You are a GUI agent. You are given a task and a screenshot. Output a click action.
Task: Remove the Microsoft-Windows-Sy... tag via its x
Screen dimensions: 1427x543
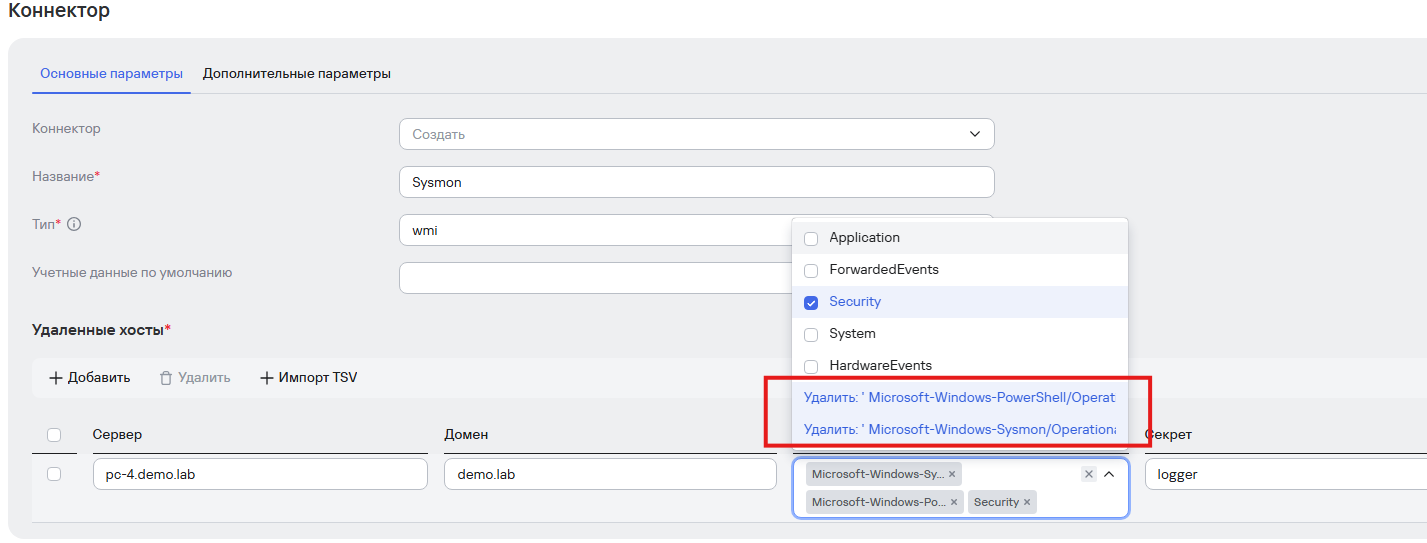coord(952,474)
